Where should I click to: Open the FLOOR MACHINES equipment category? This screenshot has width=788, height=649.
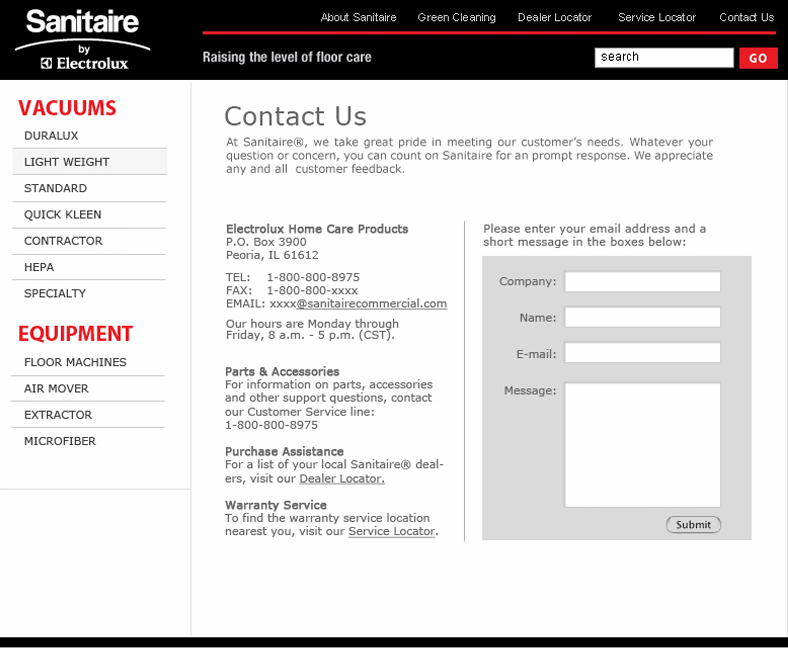pos(75,363)
